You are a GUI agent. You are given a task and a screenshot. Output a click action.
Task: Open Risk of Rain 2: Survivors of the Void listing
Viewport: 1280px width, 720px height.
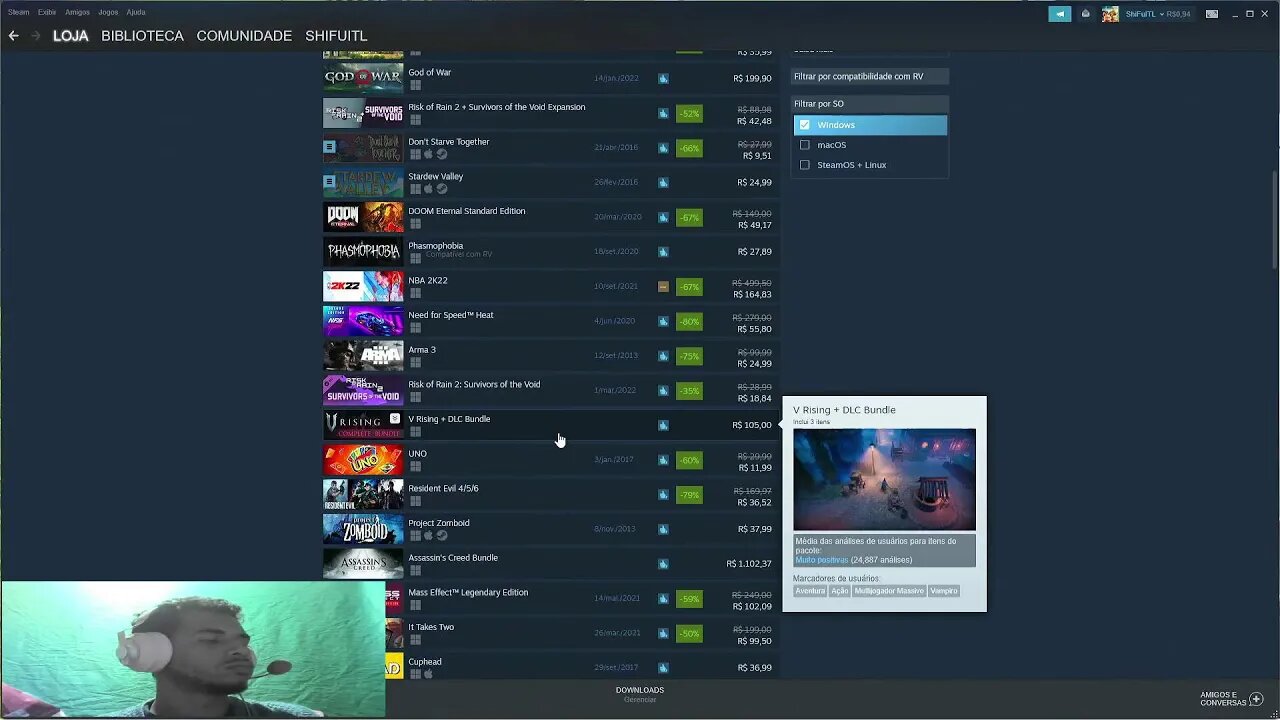pos(550,390)
